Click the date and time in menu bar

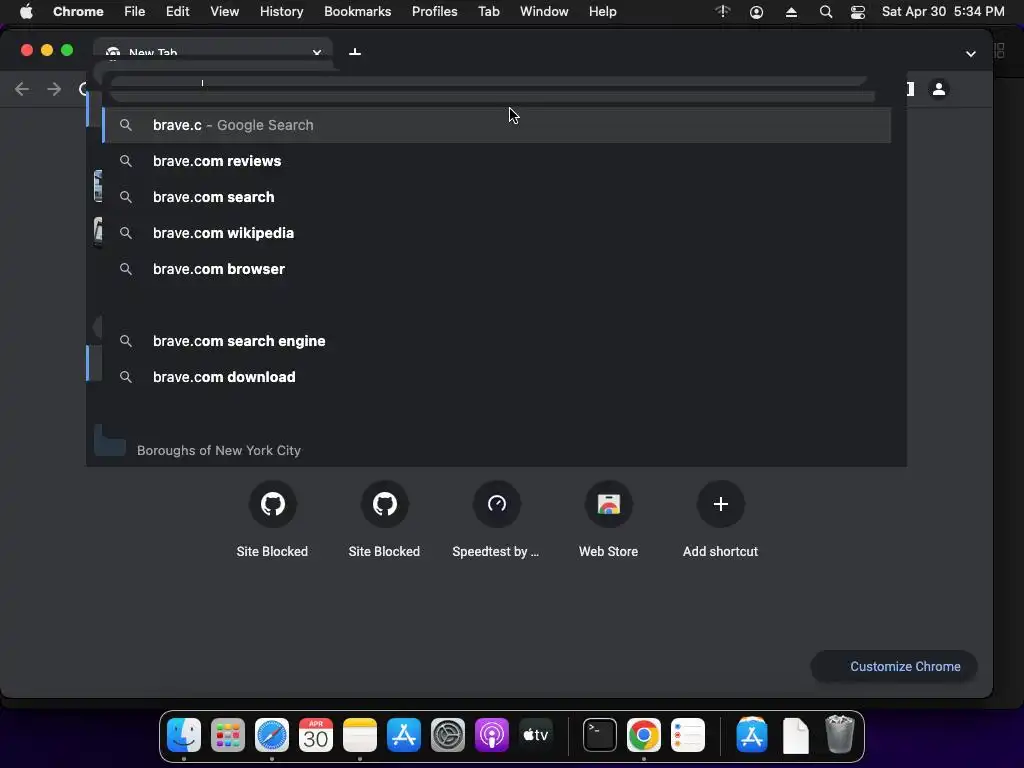[x=943, y=12]
